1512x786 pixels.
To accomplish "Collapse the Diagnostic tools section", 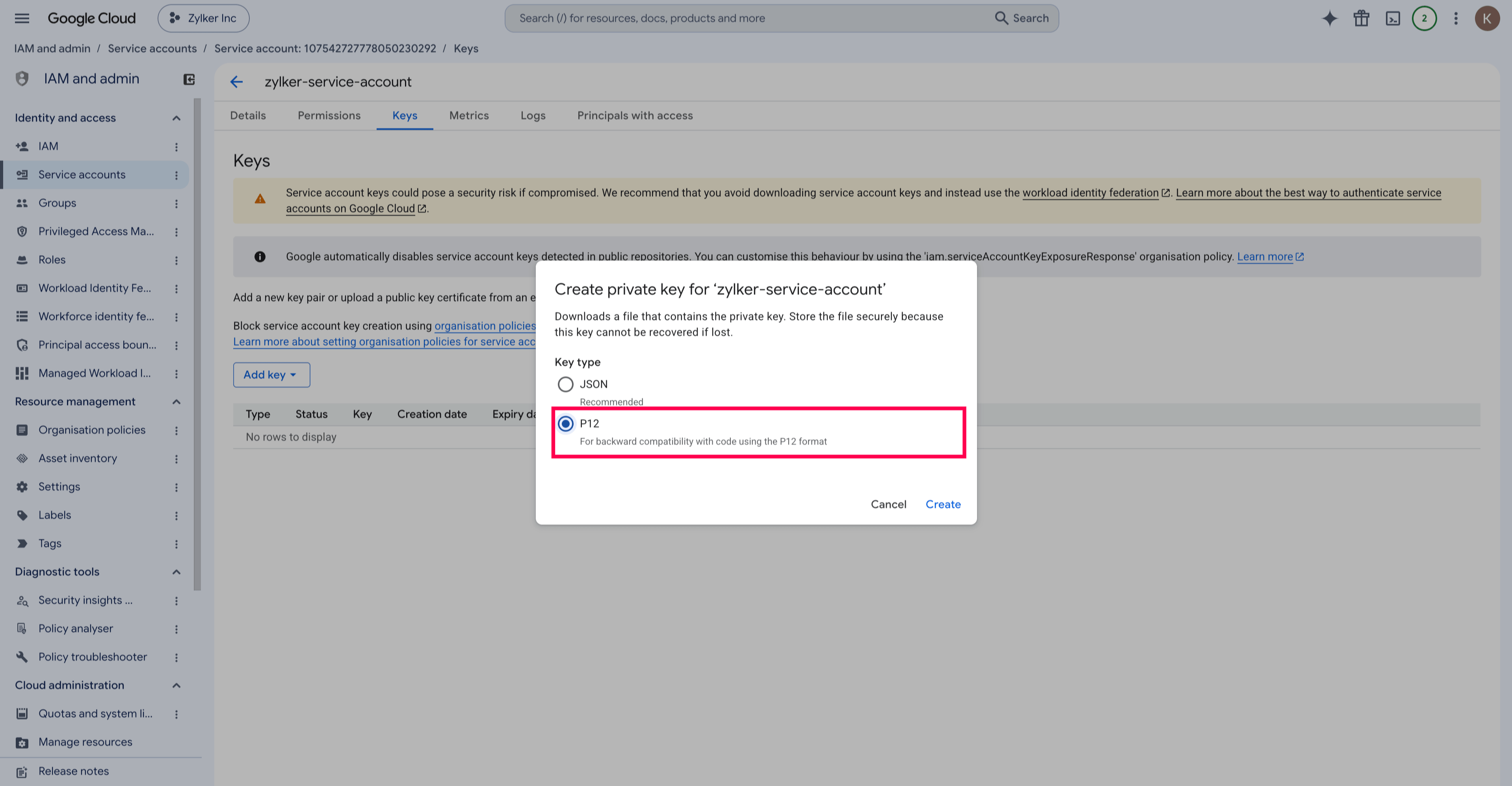I will (x=176, y=572).
